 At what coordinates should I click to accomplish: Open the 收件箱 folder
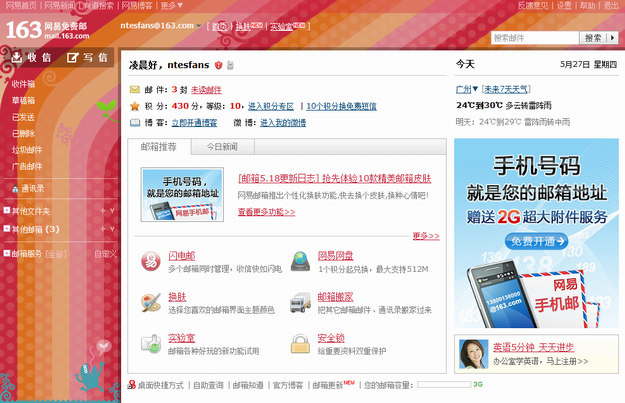point(23,84)
